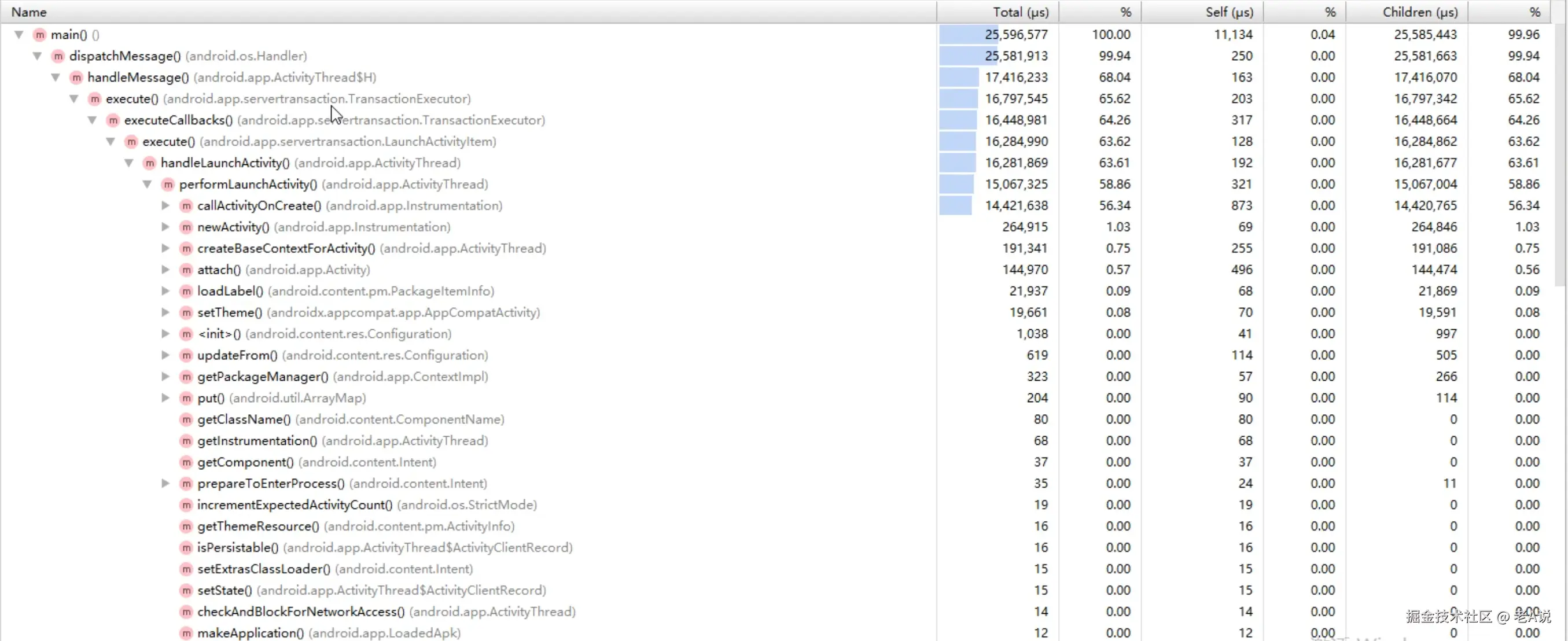Sort by the Total (μs) column header
Screen dimensions: 1568x641
1020,12
